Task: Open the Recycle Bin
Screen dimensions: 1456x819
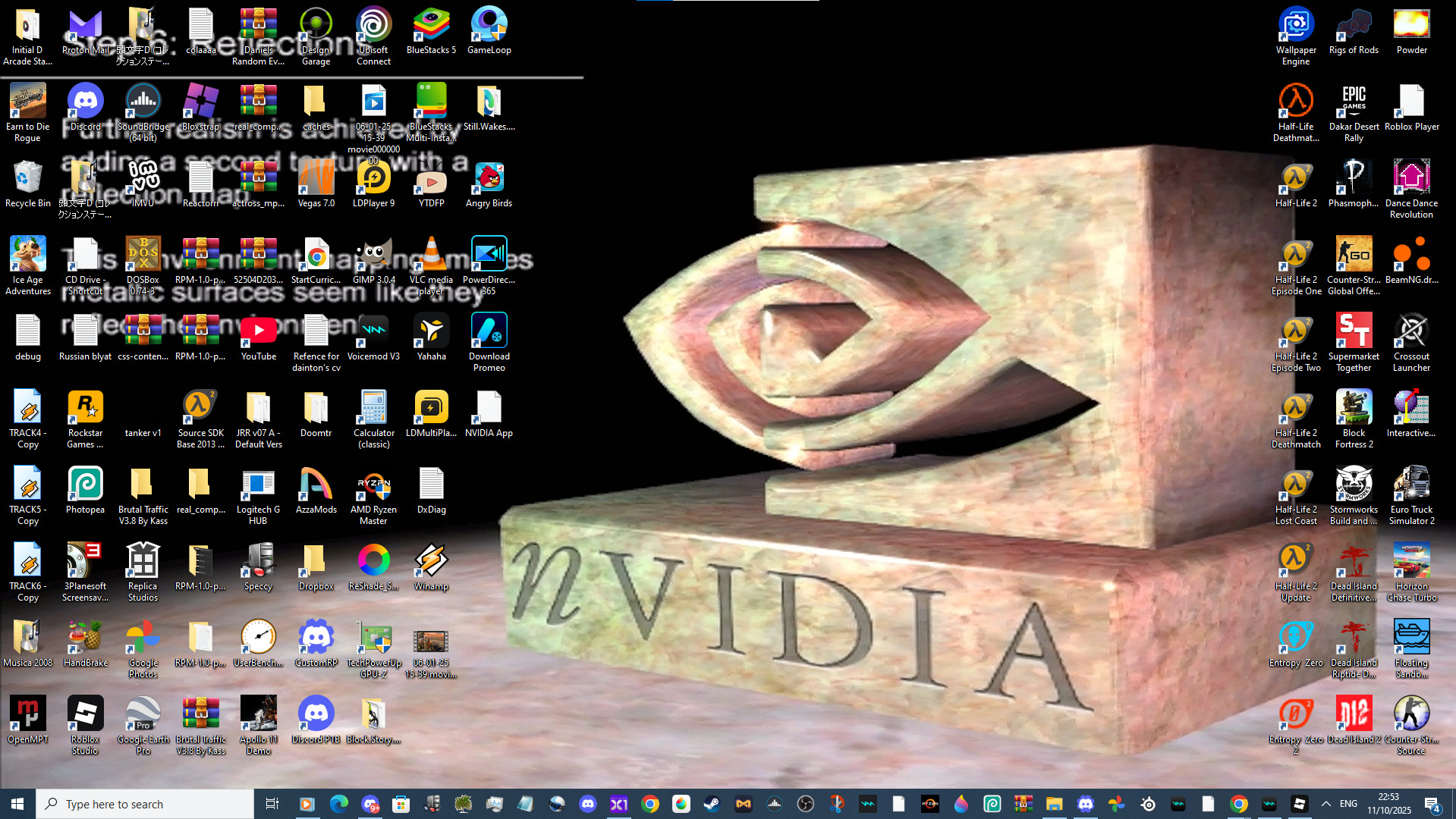Action: coord(27,184)
